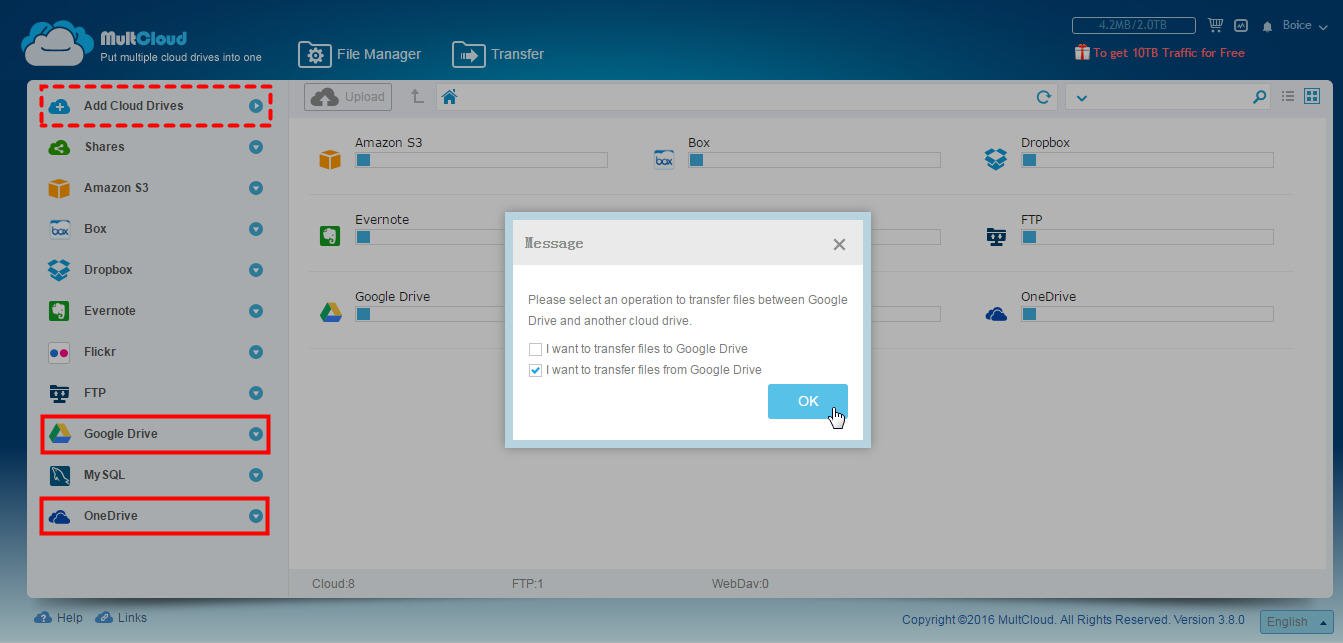Expand the Flickr sidebar dropdown arrow

[256, 352]
